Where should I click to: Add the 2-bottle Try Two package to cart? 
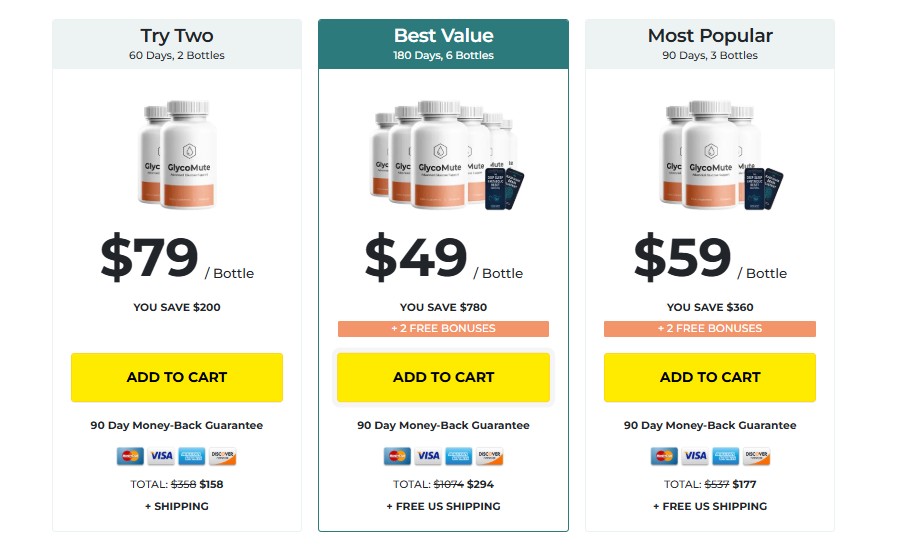177,378
